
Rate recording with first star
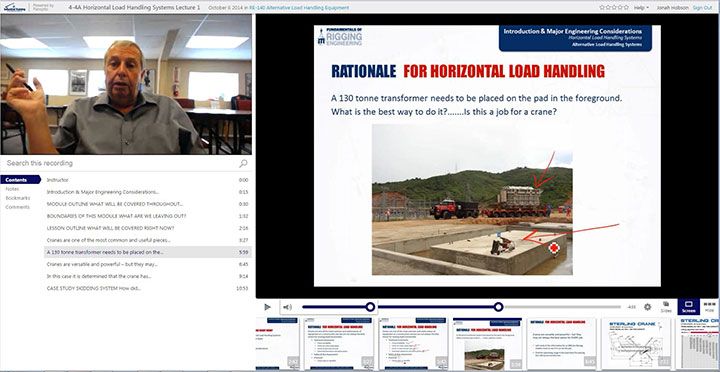602,7
